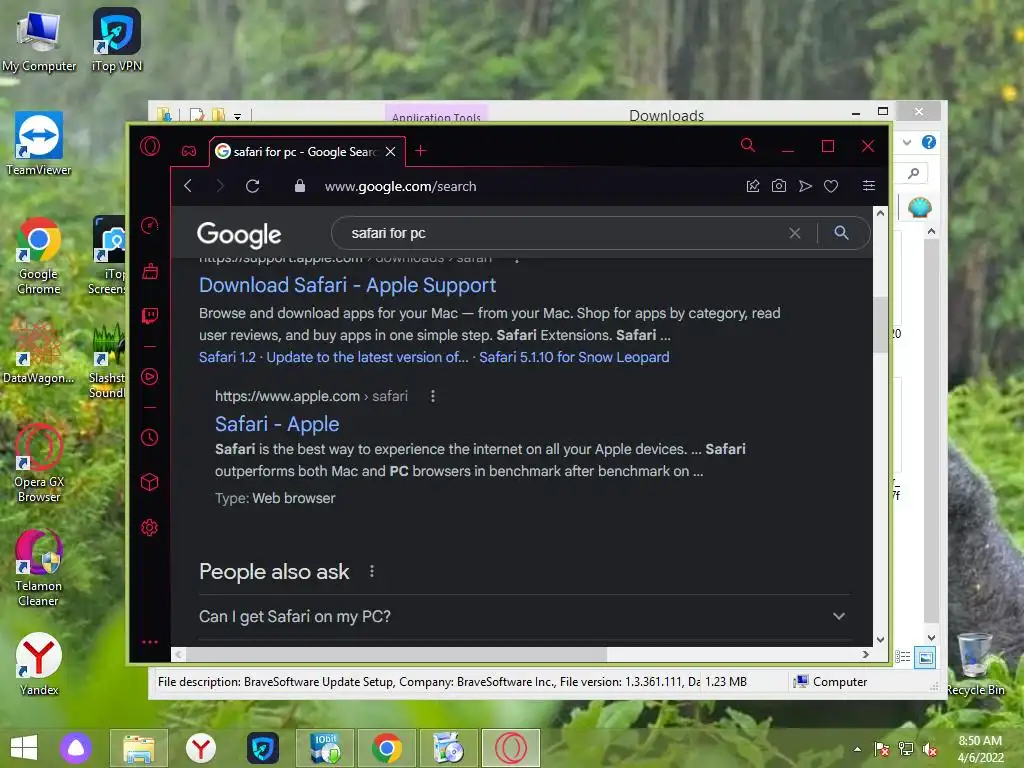
Task: Click right arrow of horizontal scrollbar
Action: (865, 654)
